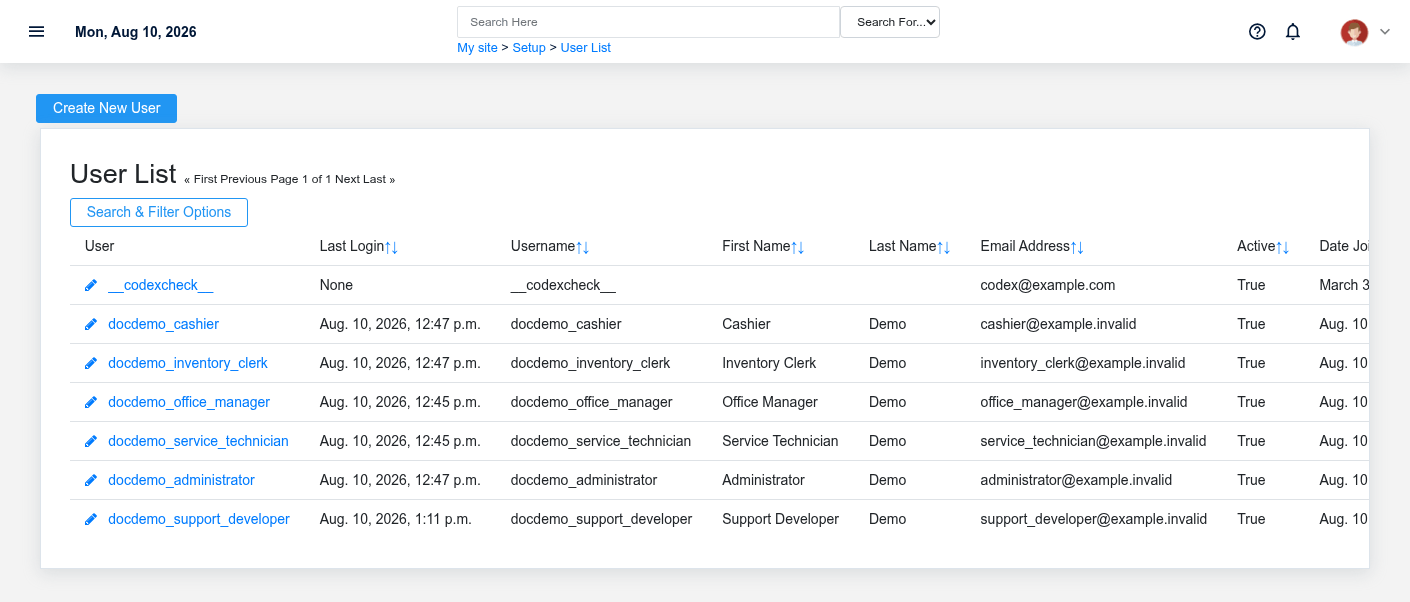Open the hamburger navigation menu
Screen dimensions: 1410x602
[37, 31]
